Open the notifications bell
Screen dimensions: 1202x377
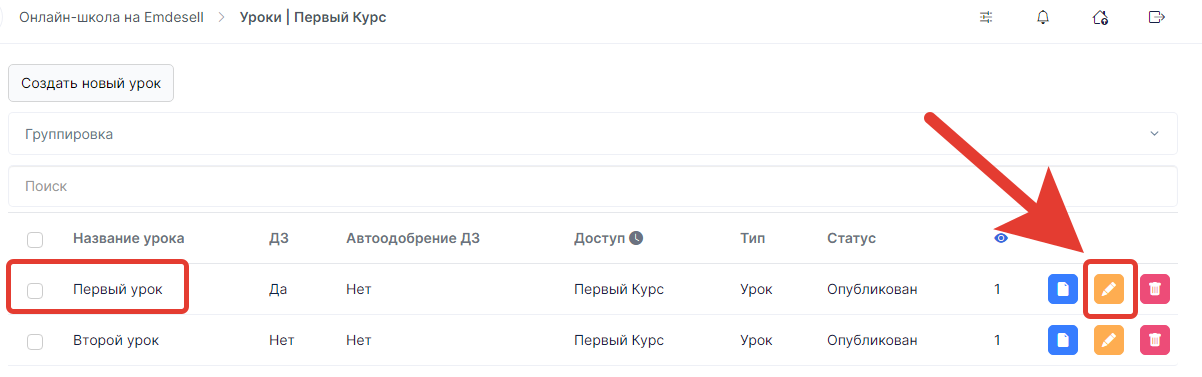tap(1043, 17)
